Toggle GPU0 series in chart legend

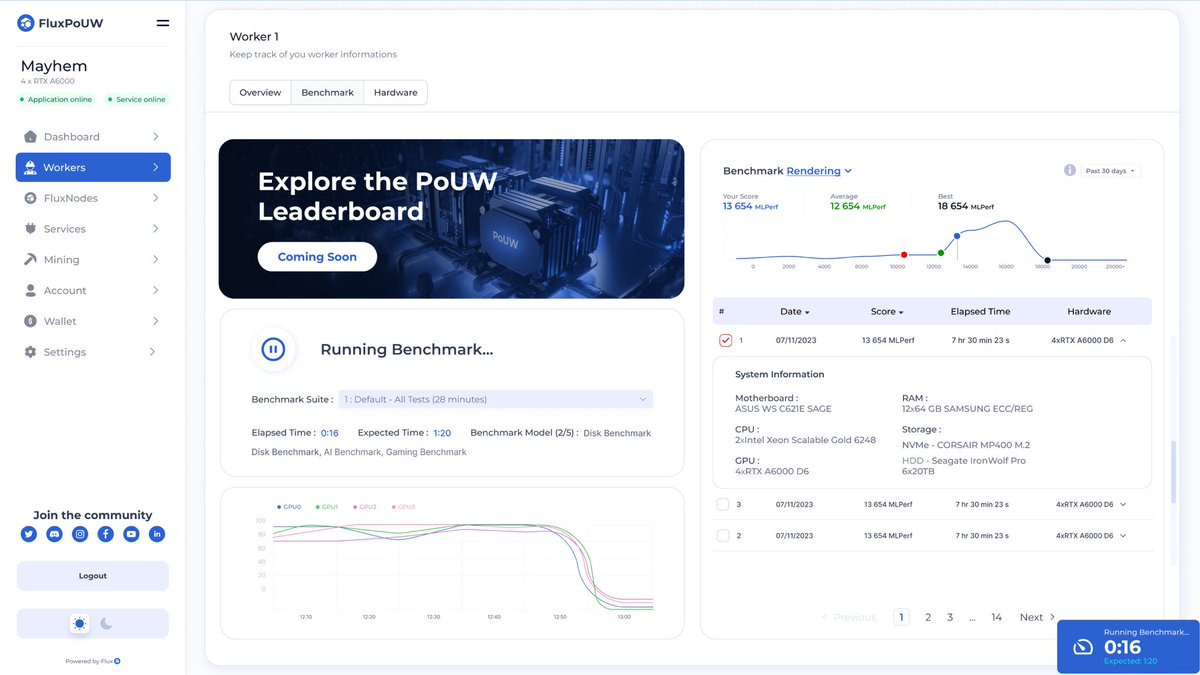tap(289, 507)
